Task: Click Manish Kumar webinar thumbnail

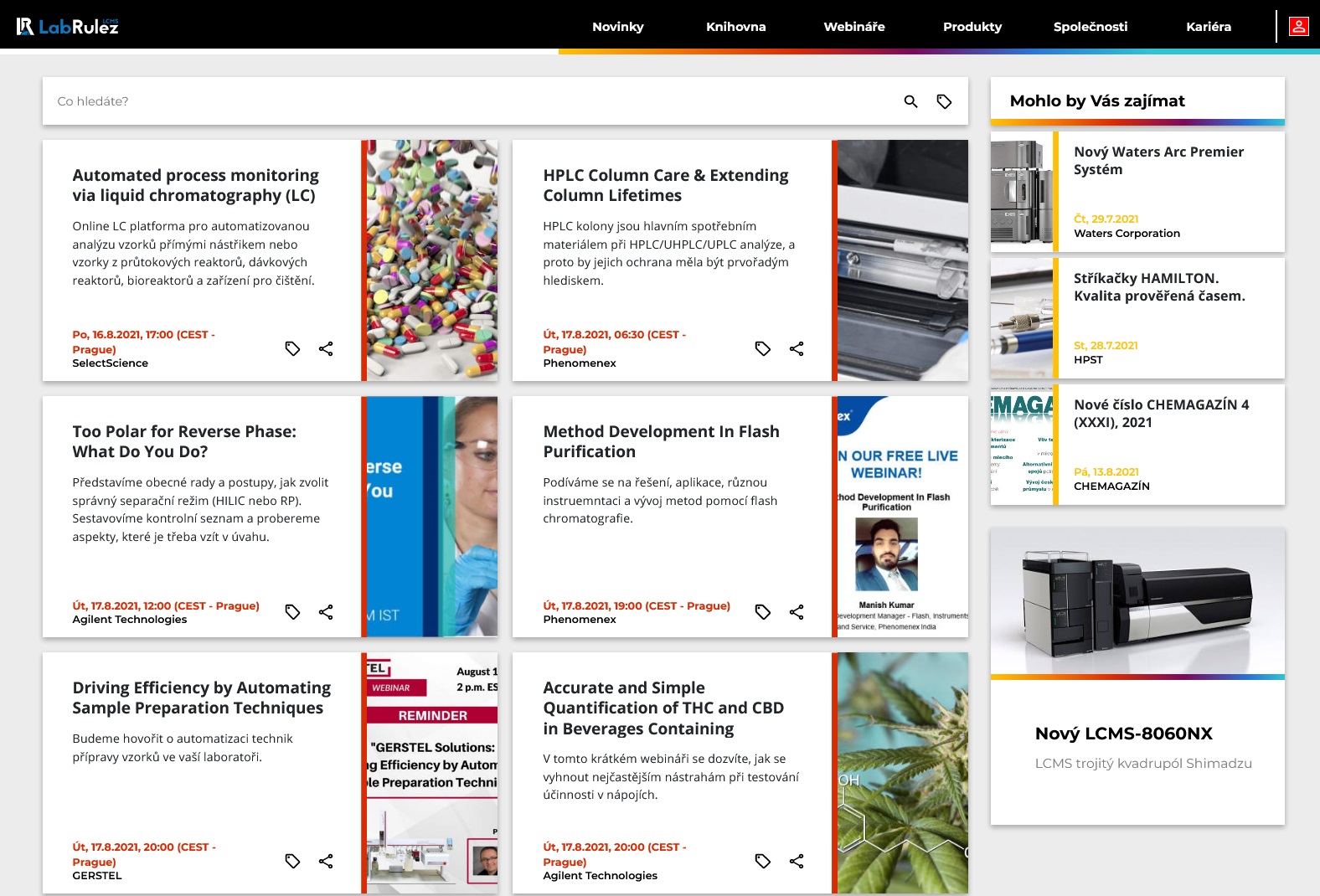Action: (x=902, y=517)
